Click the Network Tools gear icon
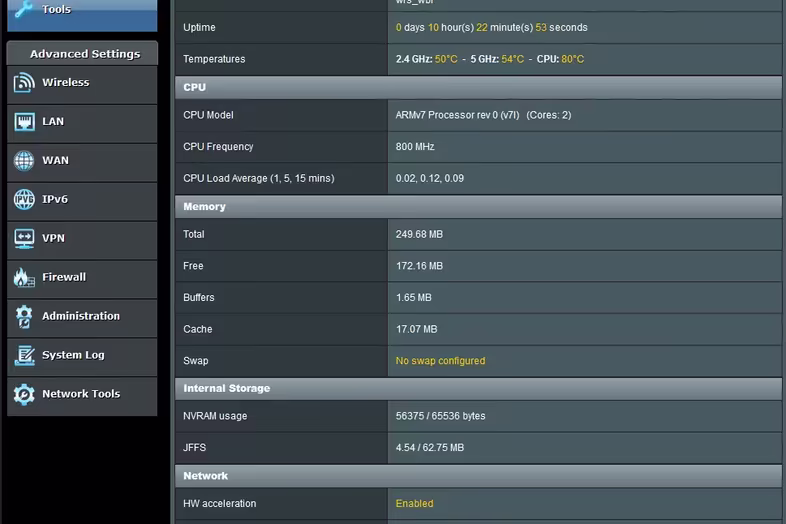Viewport: 786px width, 524px height. point(24,394)
